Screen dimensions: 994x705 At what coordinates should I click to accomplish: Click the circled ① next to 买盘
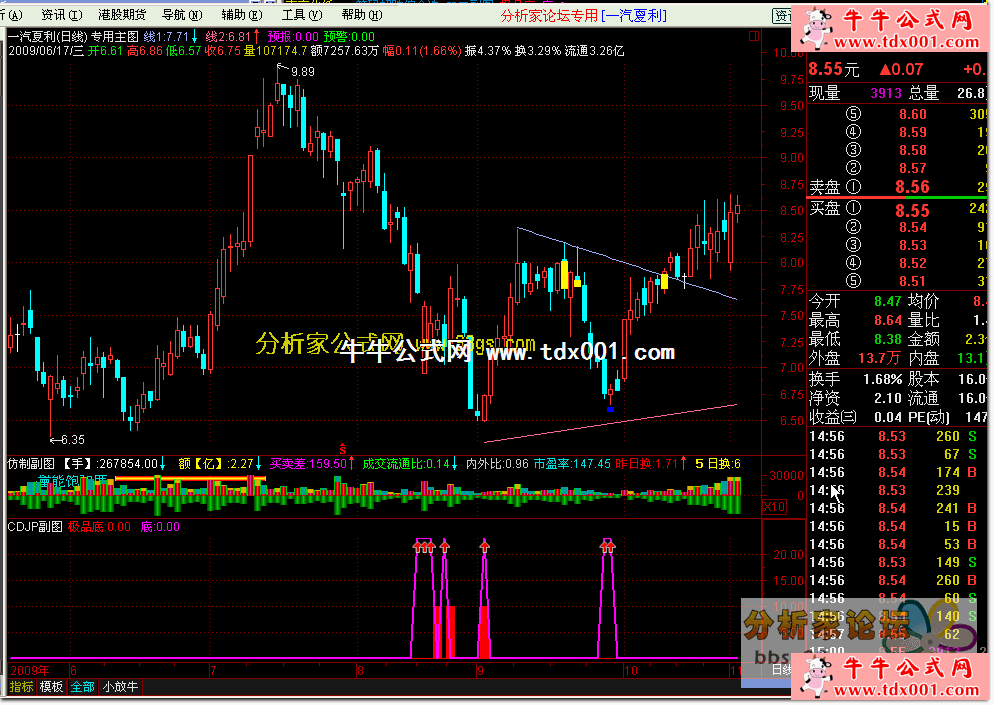(x=853, y=208)
